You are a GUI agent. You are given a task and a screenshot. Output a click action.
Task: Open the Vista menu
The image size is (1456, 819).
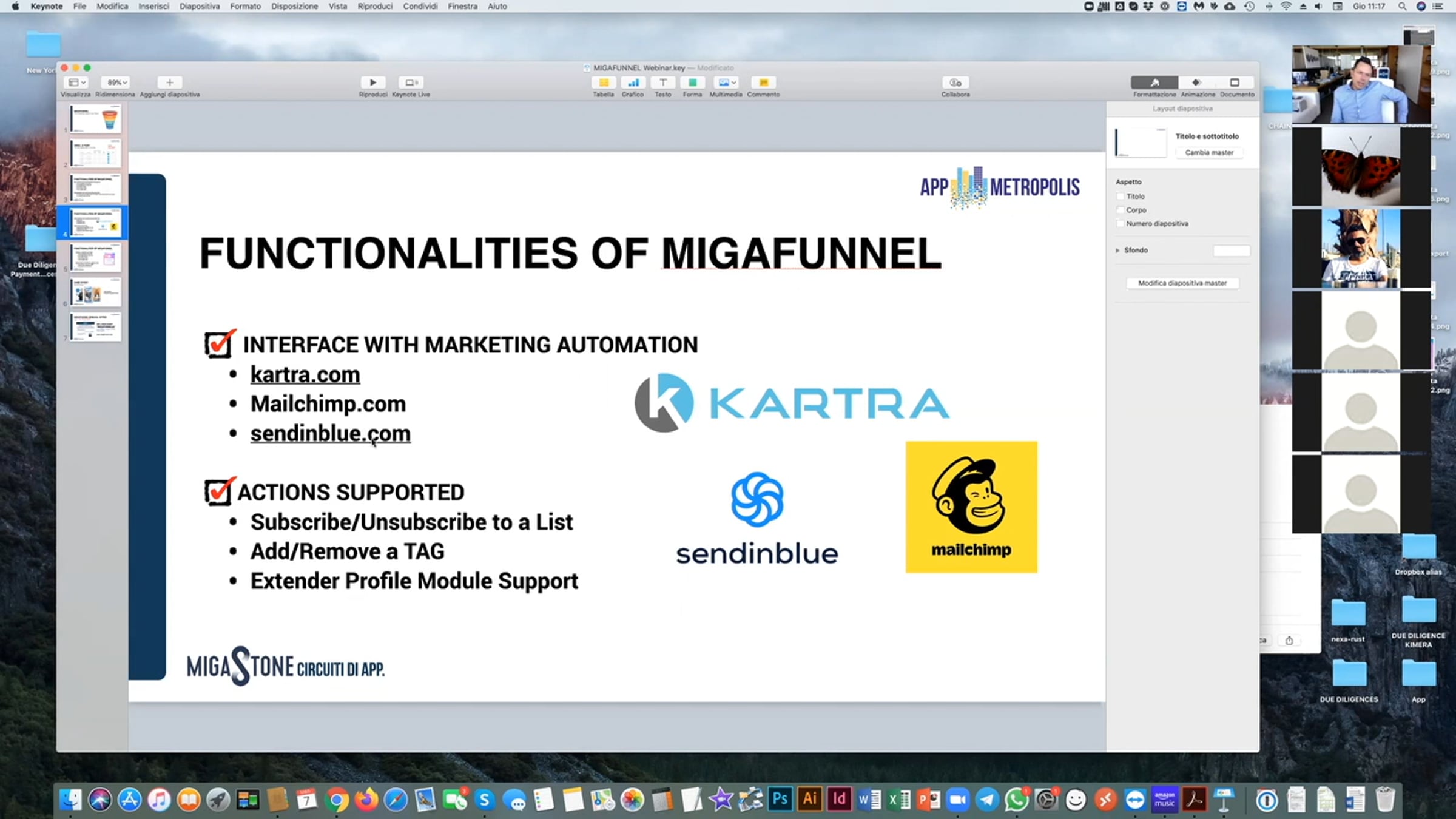[338, 6]
